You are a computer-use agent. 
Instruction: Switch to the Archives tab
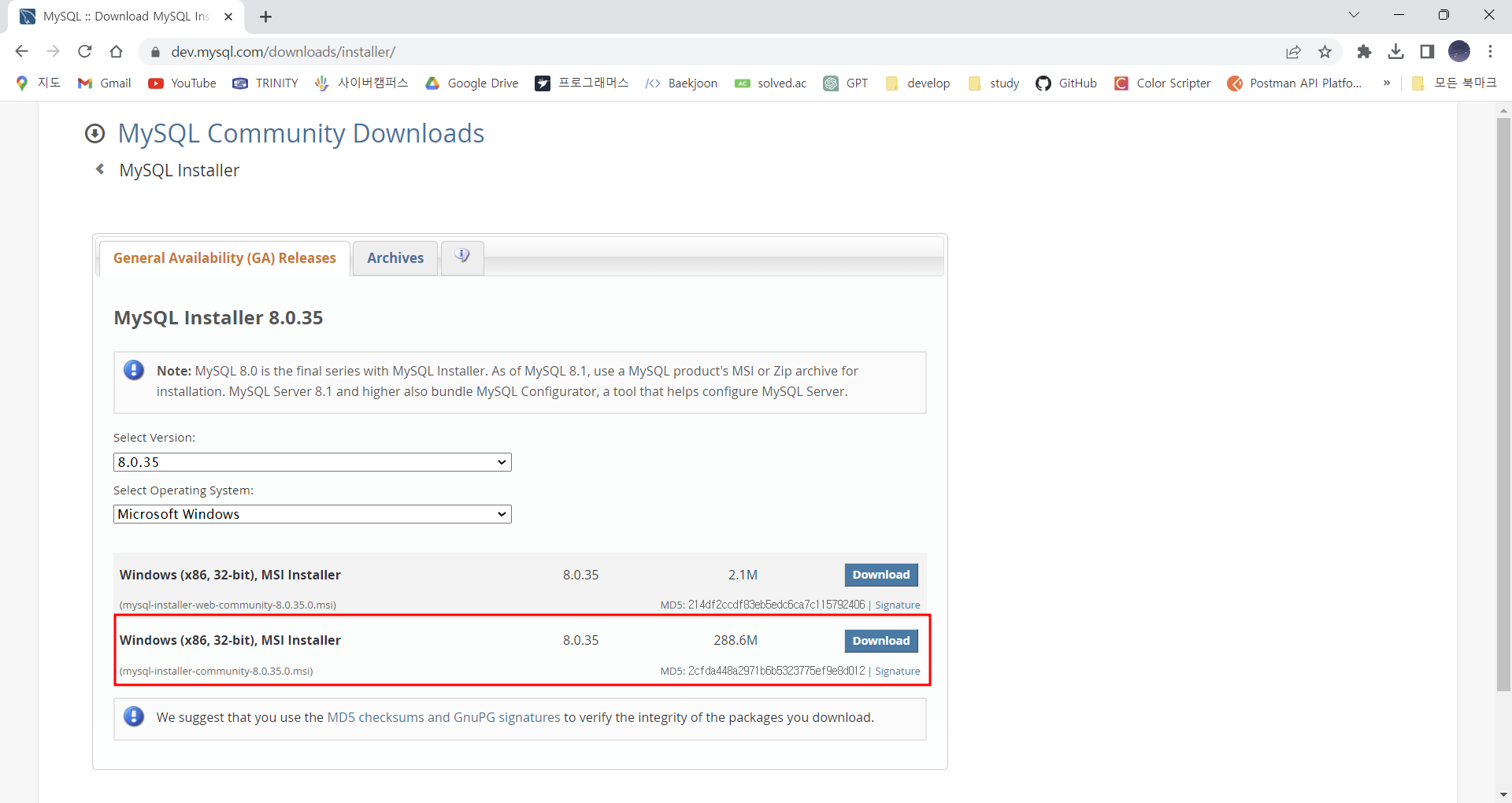(x=395, y=258)
